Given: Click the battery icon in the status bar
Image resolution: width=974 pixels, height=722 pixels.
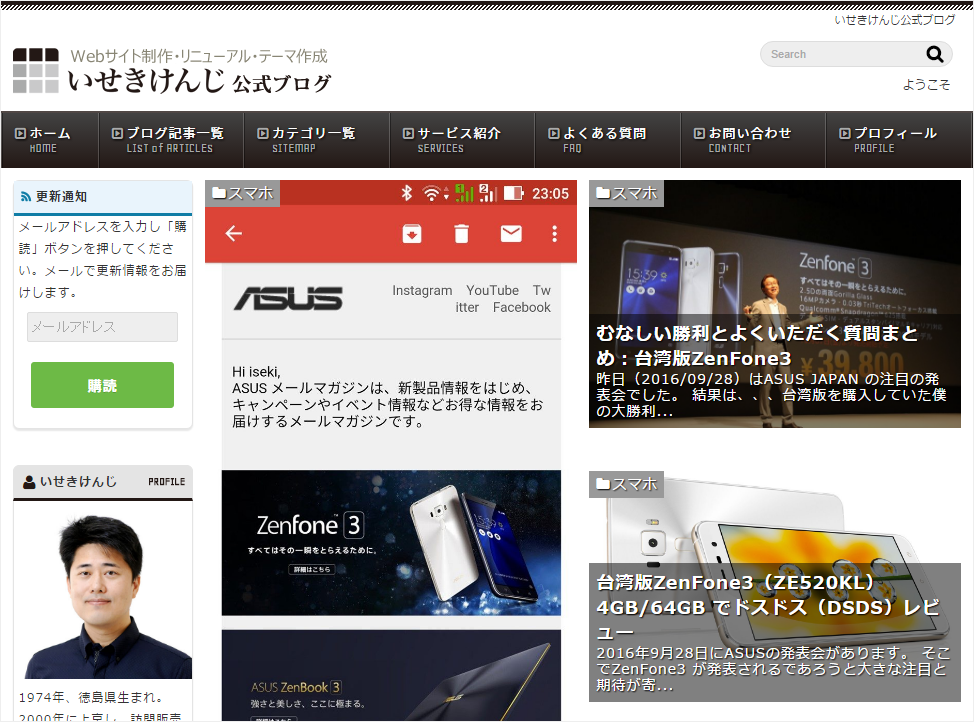Looking at the screenshot, I should [x=513, y=193].
